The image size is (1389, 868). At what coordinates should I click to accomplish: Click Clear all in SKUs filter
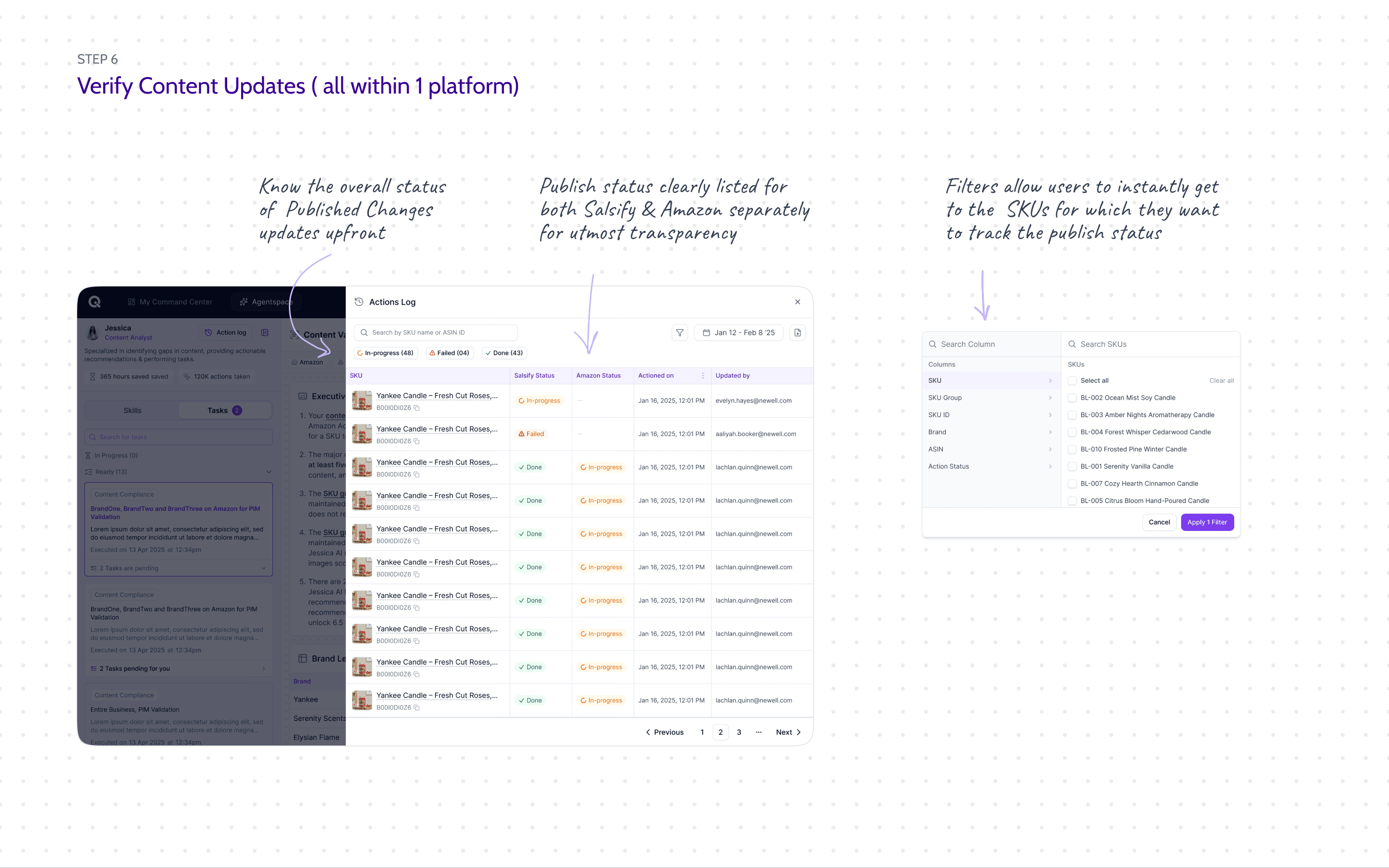[x=1221, y=380]
